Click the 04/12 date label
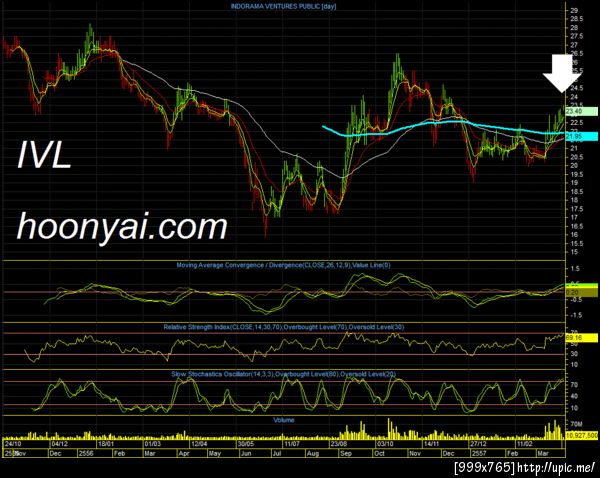This screenshot has width=600, height=478. (59, 444)
